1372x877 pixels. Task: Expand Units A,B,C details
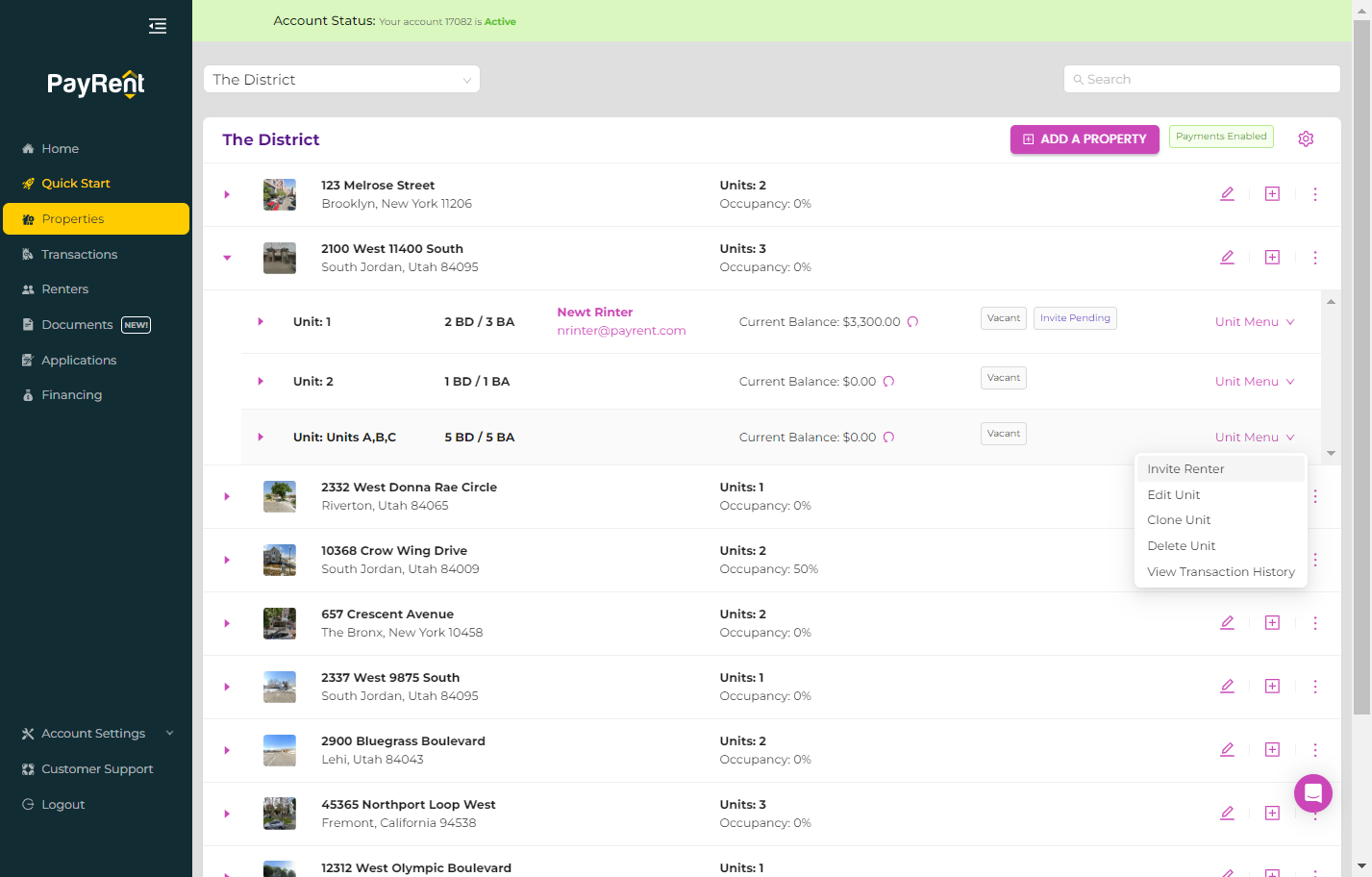pyautogui.click(x=261, y=438)
